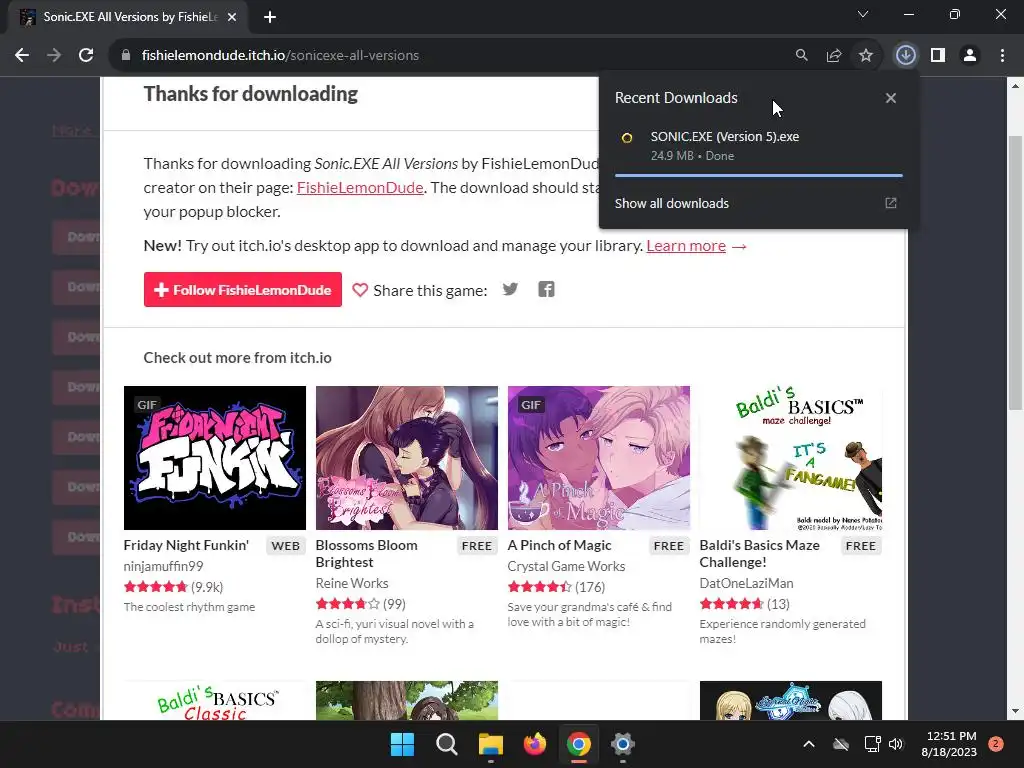Show hidden system tray icons
Screen dimensions: 1024x768
click(808, 744)
